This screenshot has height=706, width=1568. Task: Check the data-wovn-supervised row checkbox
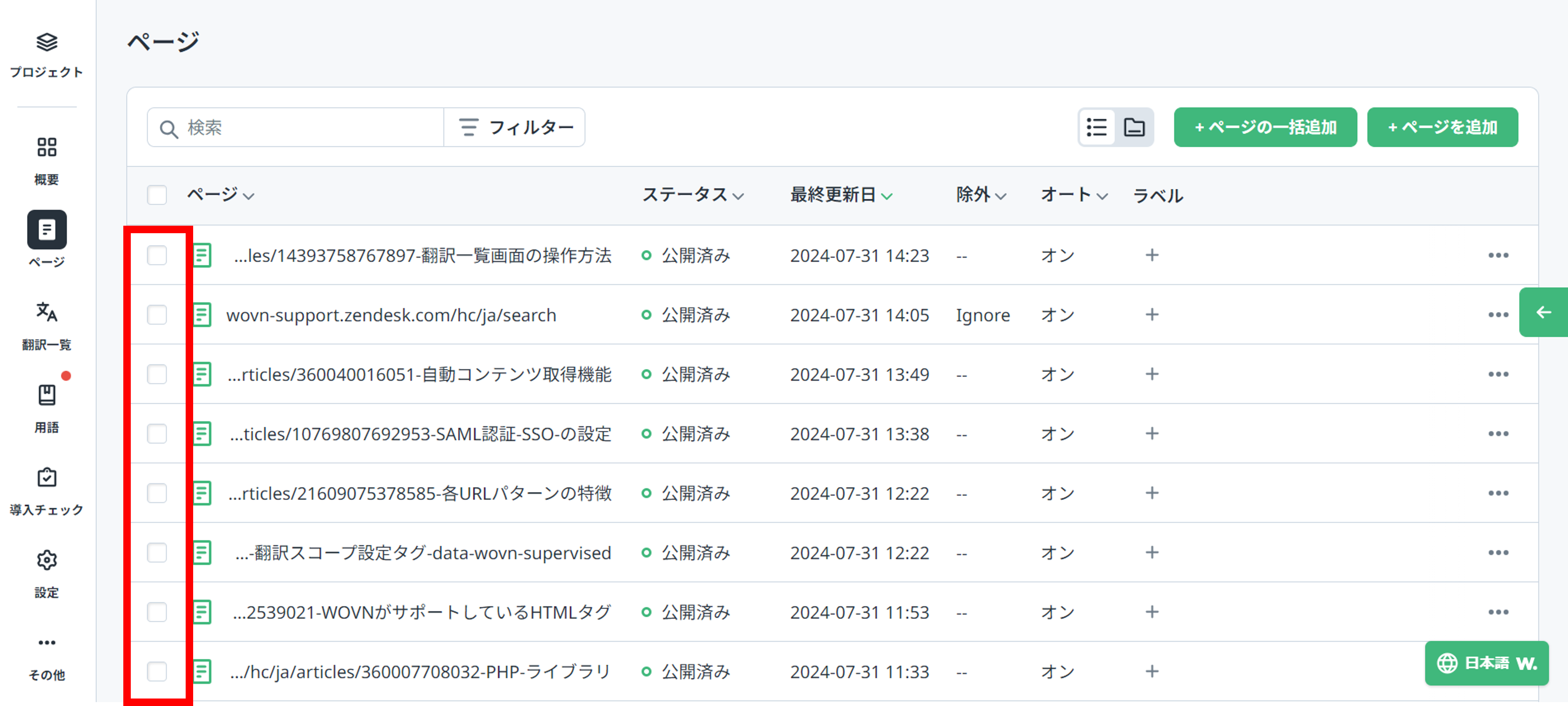157,552
